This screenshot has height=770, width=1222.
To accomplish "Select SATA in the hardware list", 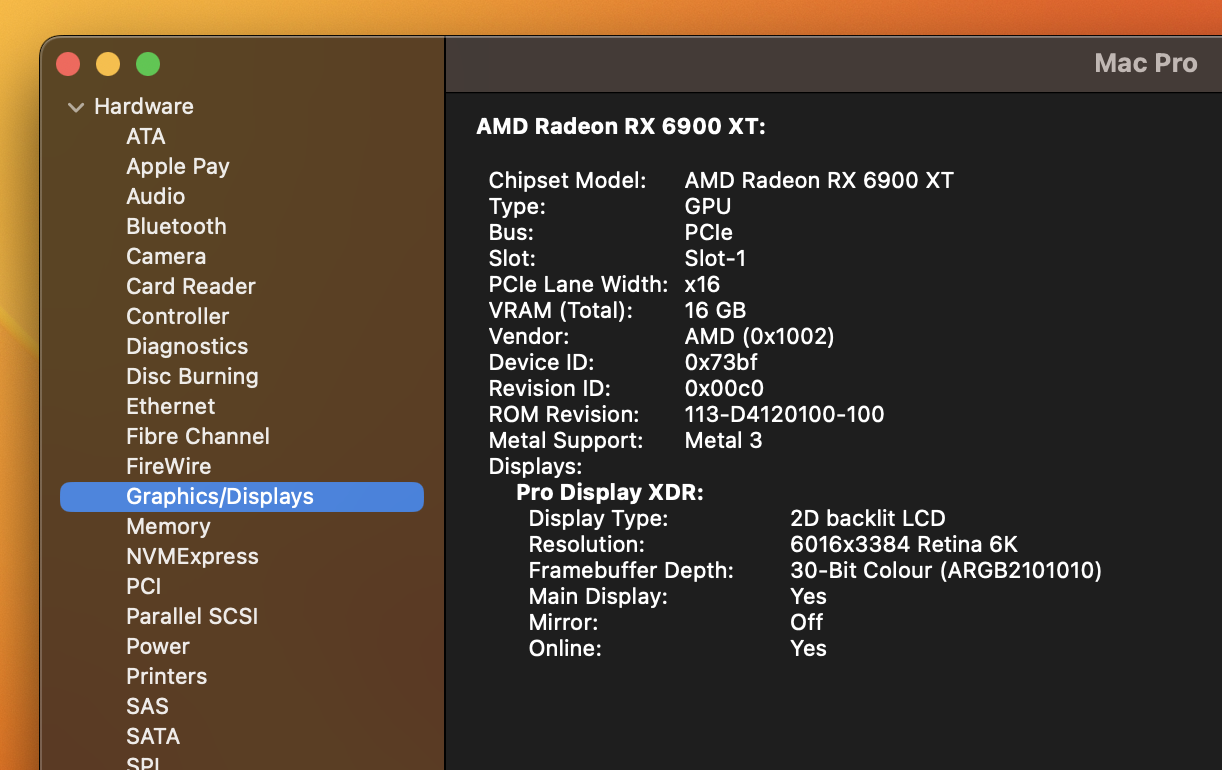I will tap(153, 736).
